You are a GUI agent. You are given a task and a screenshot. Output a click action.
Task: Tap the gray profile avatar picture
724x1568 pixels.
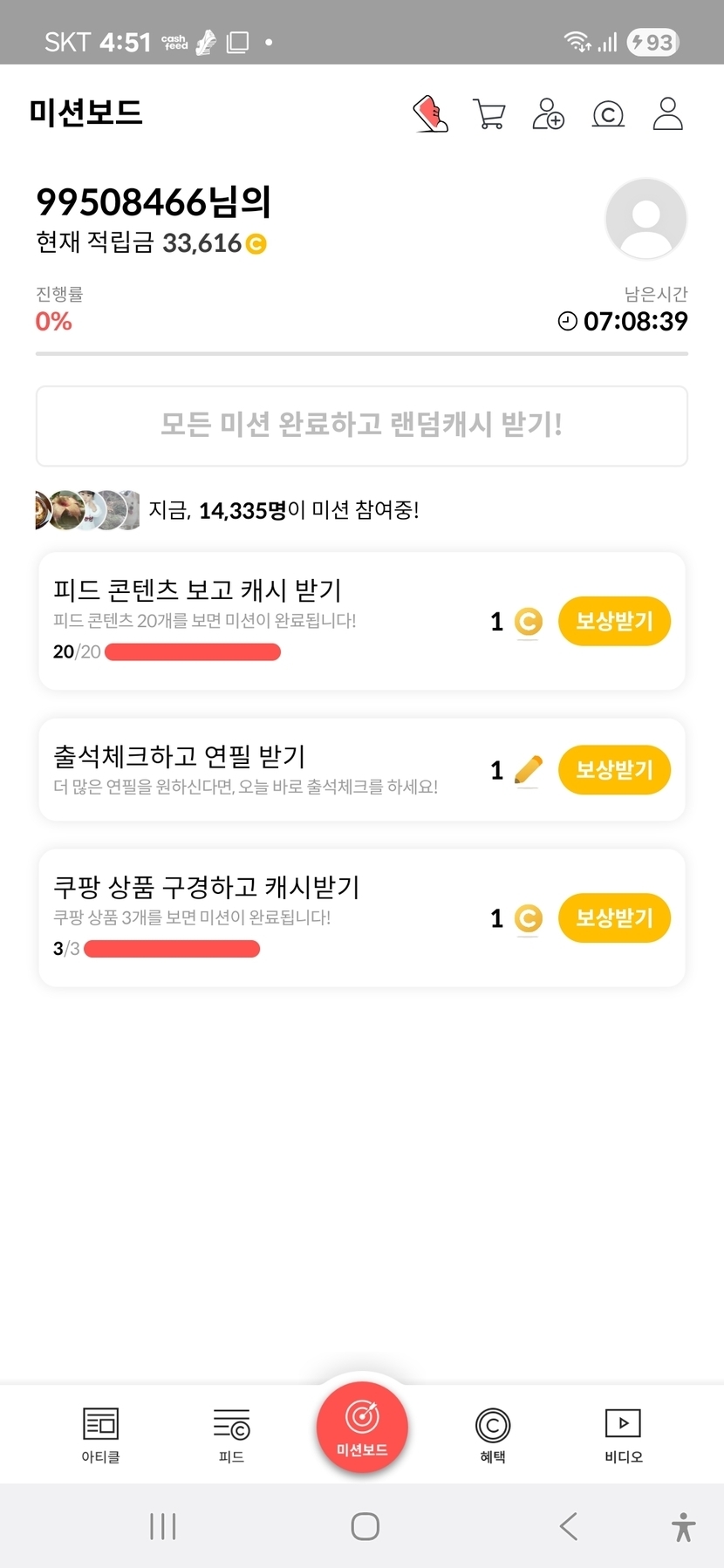click(x=645, y=219)
